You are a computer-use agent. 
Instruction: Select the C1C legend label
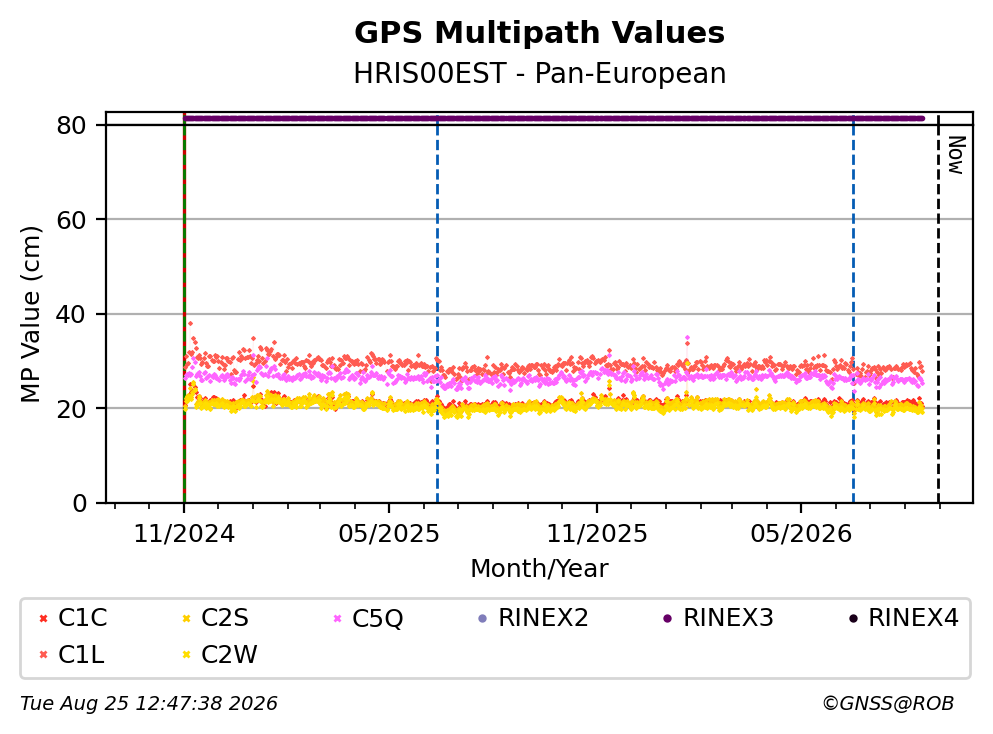click(x=82, y=618)
